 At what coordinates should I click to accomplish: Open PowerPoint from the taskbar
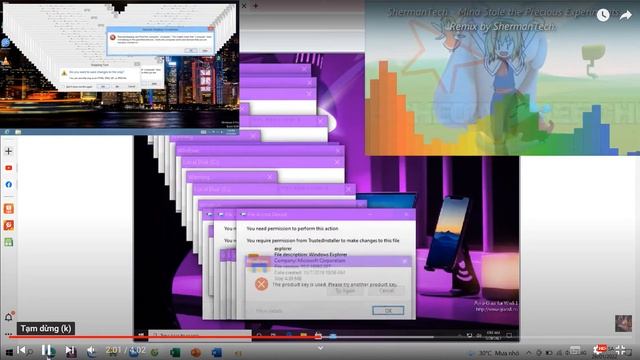coord(196,352)
